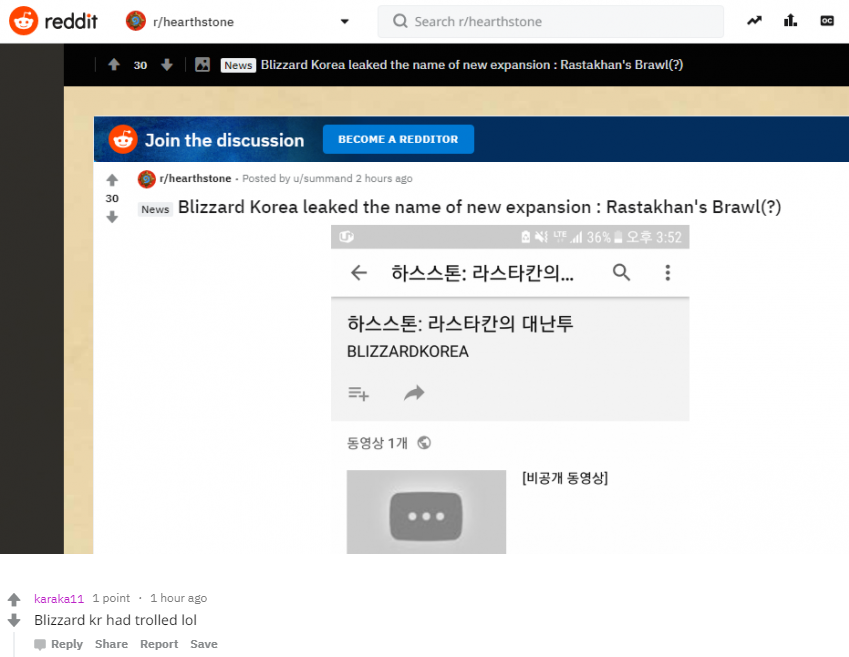This screenshot has width=849, height=657.
Task: Click r/hearthstone subreddit avatar beside post info
Action: 147,179
